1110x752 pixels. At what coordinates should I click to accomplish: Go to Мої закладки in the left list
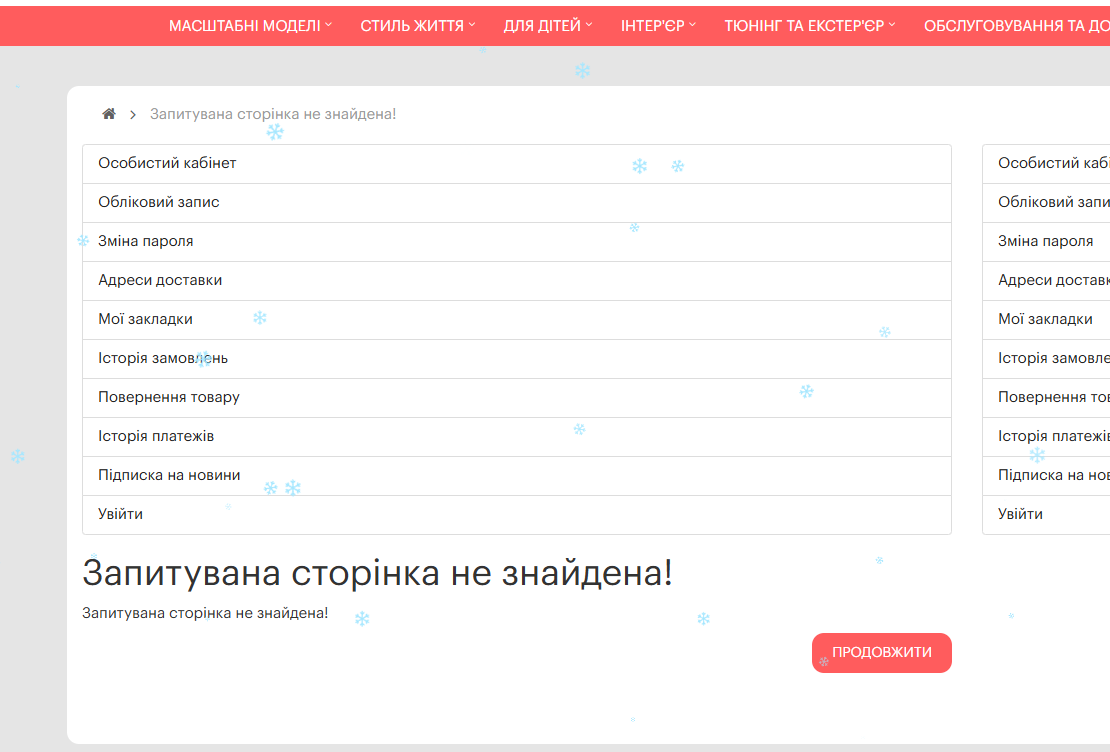tap(517, 319)
